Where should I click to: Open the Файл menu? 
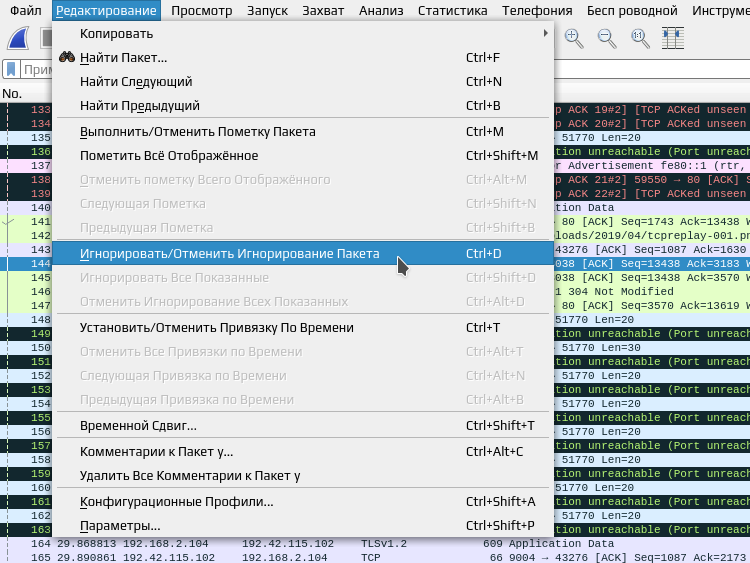point(26,11)
